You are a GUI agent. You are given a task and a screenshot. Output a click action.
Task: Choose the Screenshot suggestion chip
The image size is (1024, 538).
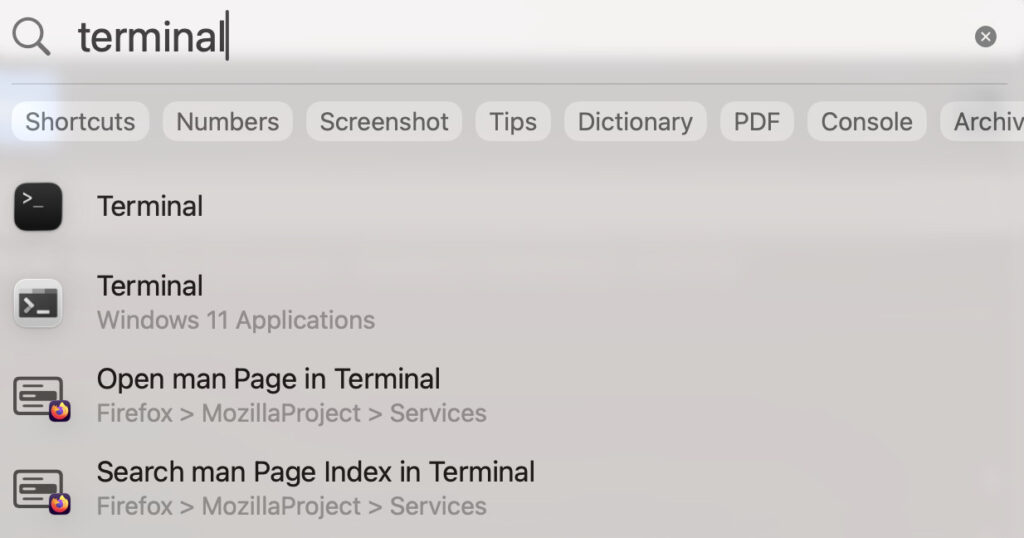coord(384,122)
